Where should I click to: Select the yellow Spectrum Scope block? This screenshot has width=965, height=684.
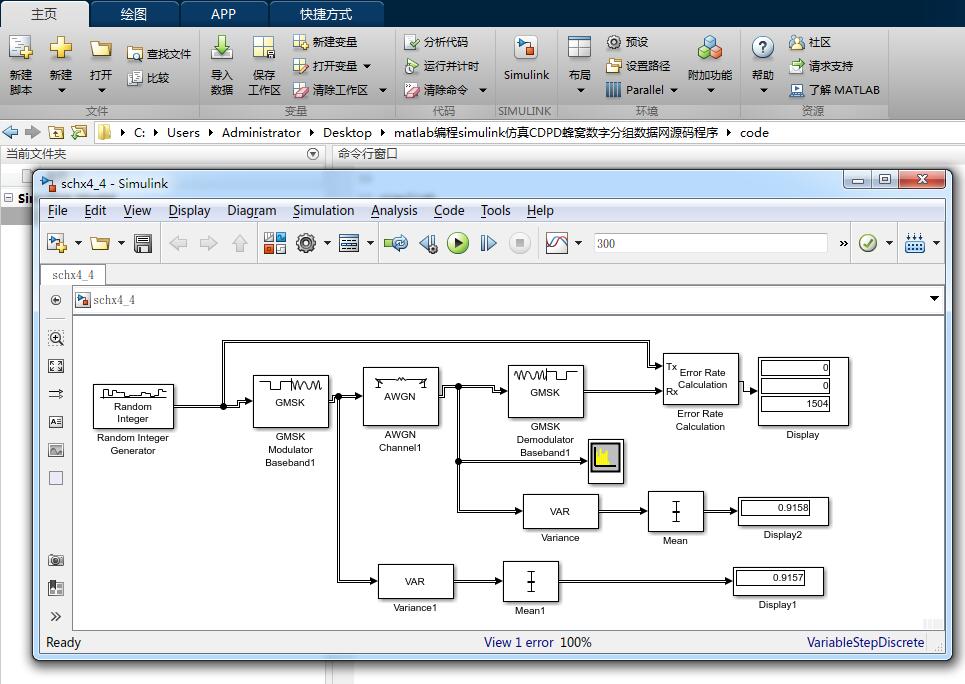coord(606,461)
